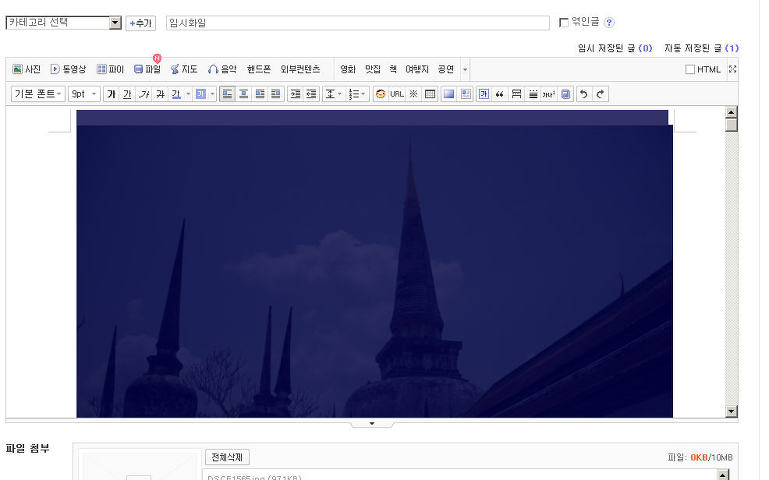Insert a special character symbol
This screenshot has width=769, height=480.
coord(413,94)
